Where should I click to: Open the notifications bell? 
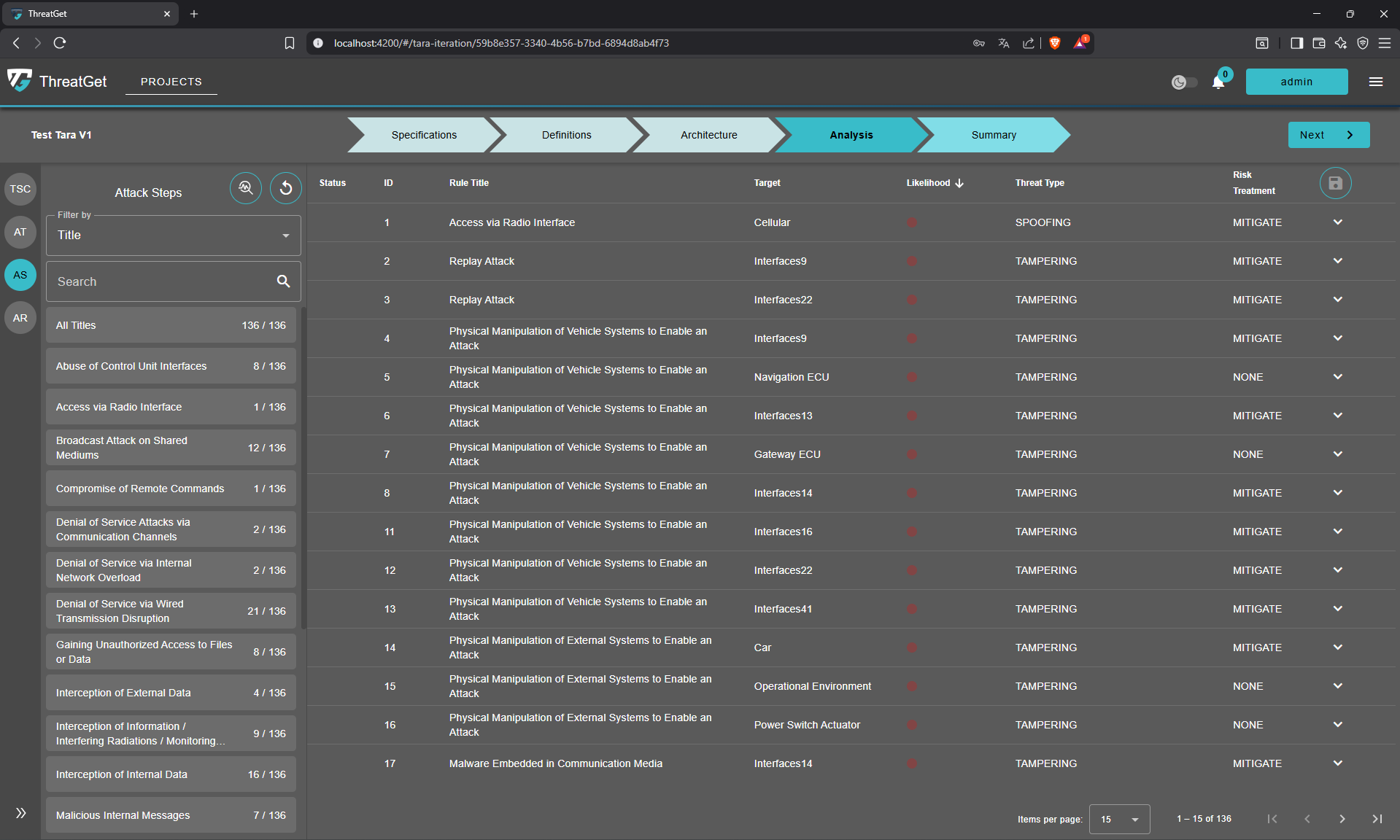[1218, 82]
